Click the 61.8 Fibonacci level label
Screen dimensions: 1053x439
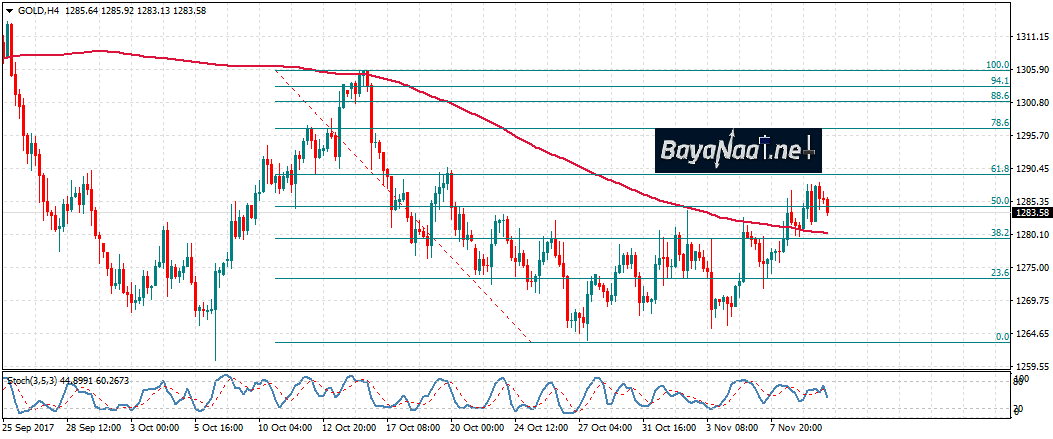pos(1000,169)
